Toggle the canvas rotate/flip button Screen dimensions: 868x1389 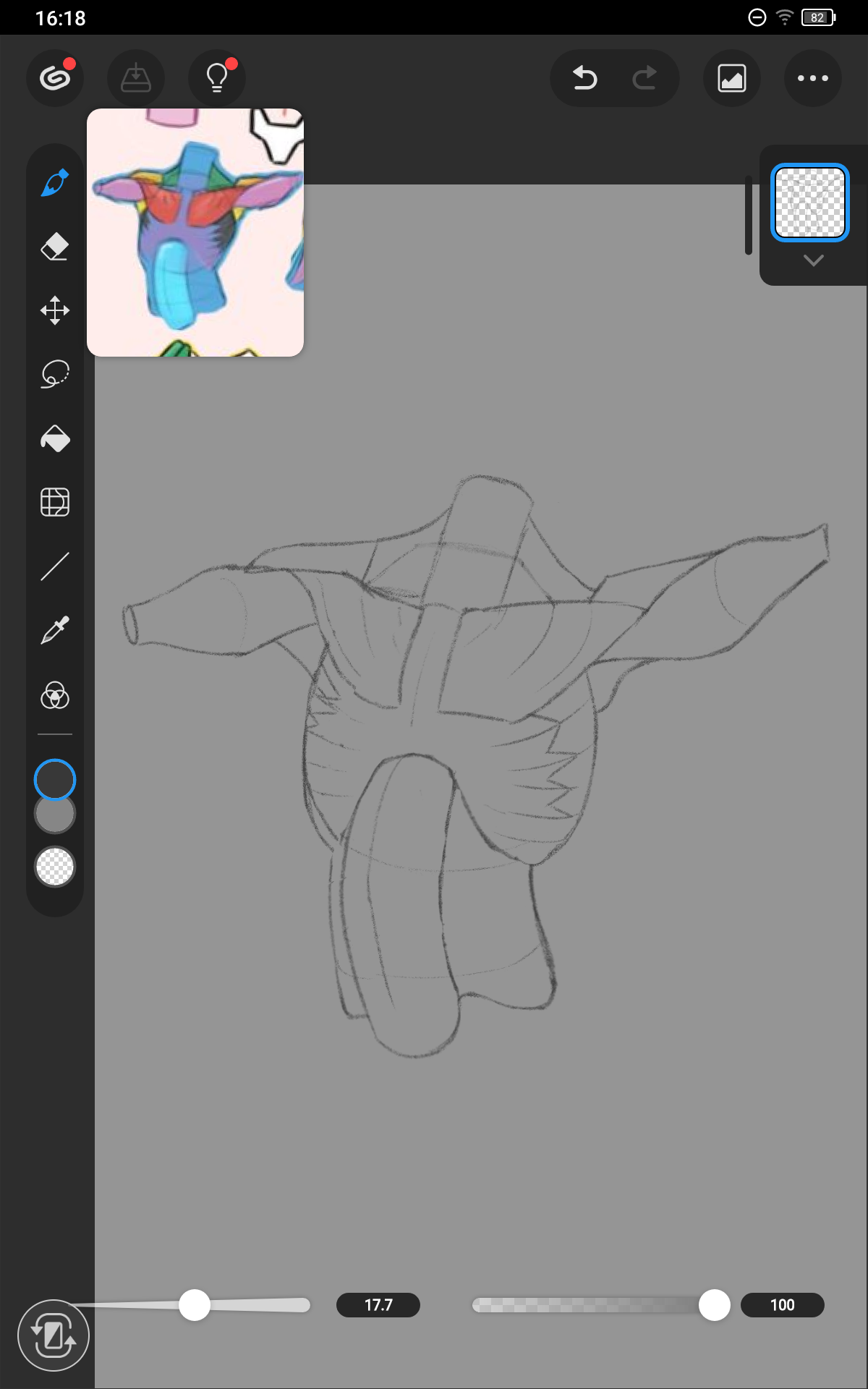pos(54,1335)
